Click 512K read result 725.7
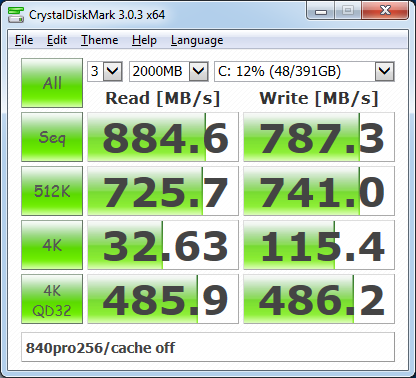416x378 pixels. [x=163, y=191]
